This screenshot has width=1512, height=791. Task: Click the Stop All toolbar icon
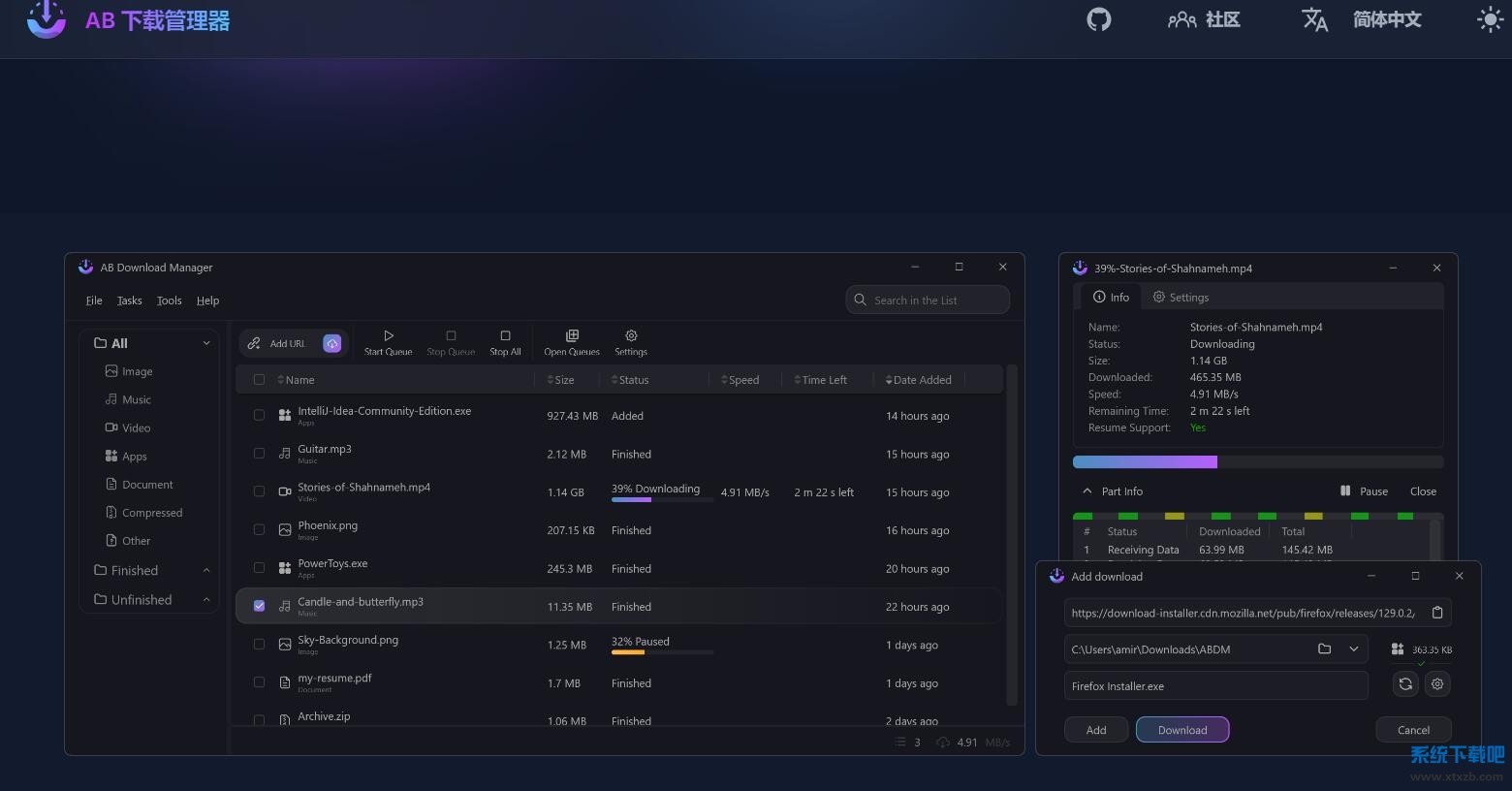click(x=505, y=335)
